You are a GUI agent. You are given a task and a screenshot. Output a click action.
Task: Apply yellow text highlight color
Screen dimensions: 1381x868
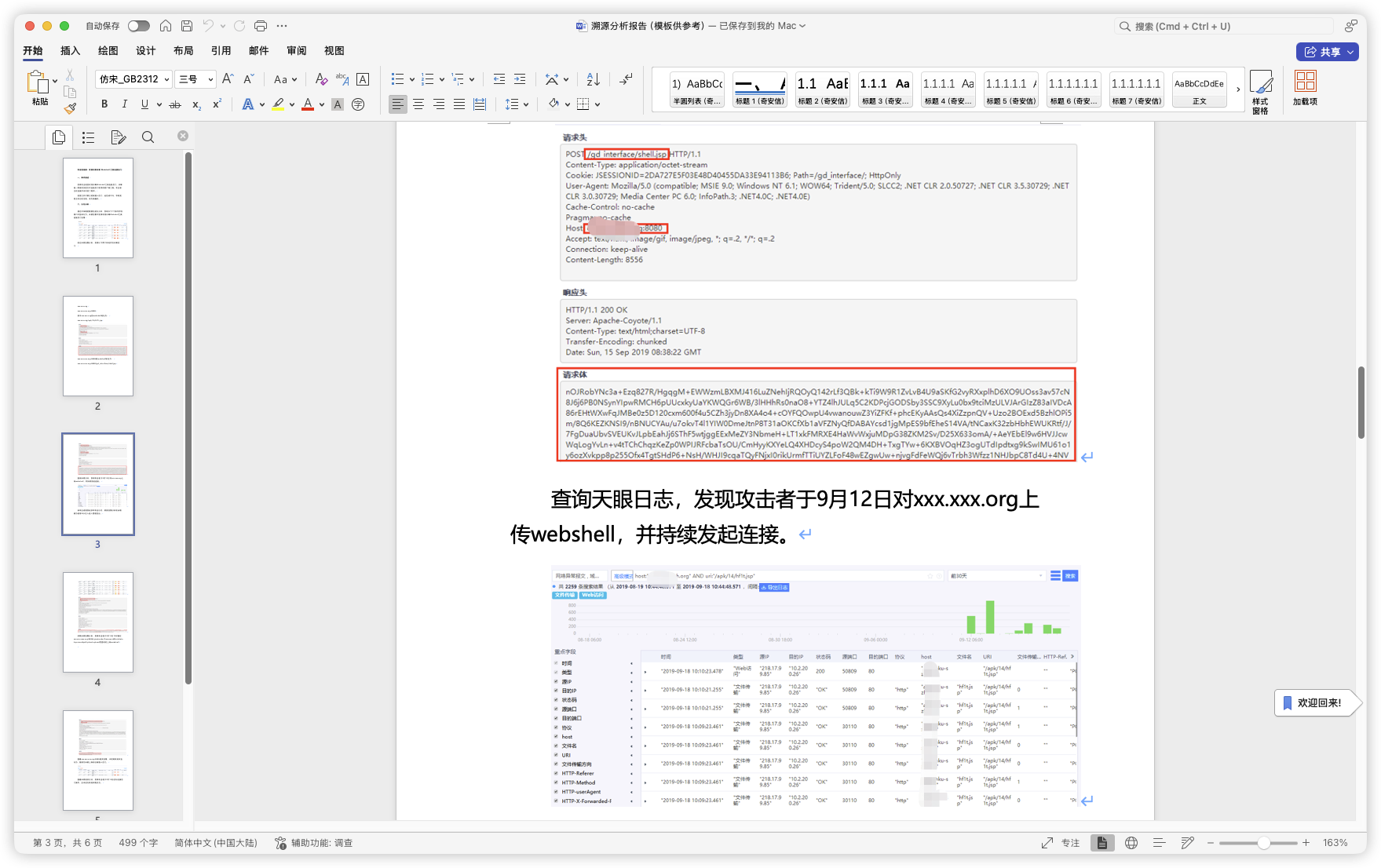click(279, 104)
